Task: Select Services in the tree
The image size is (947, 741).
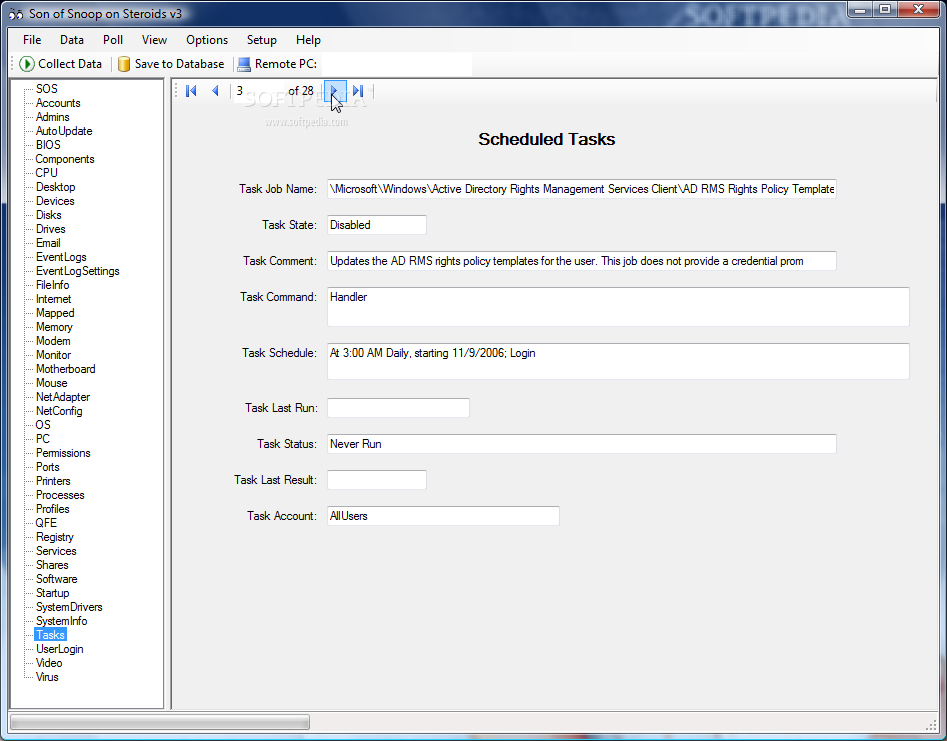Action: 56,551
